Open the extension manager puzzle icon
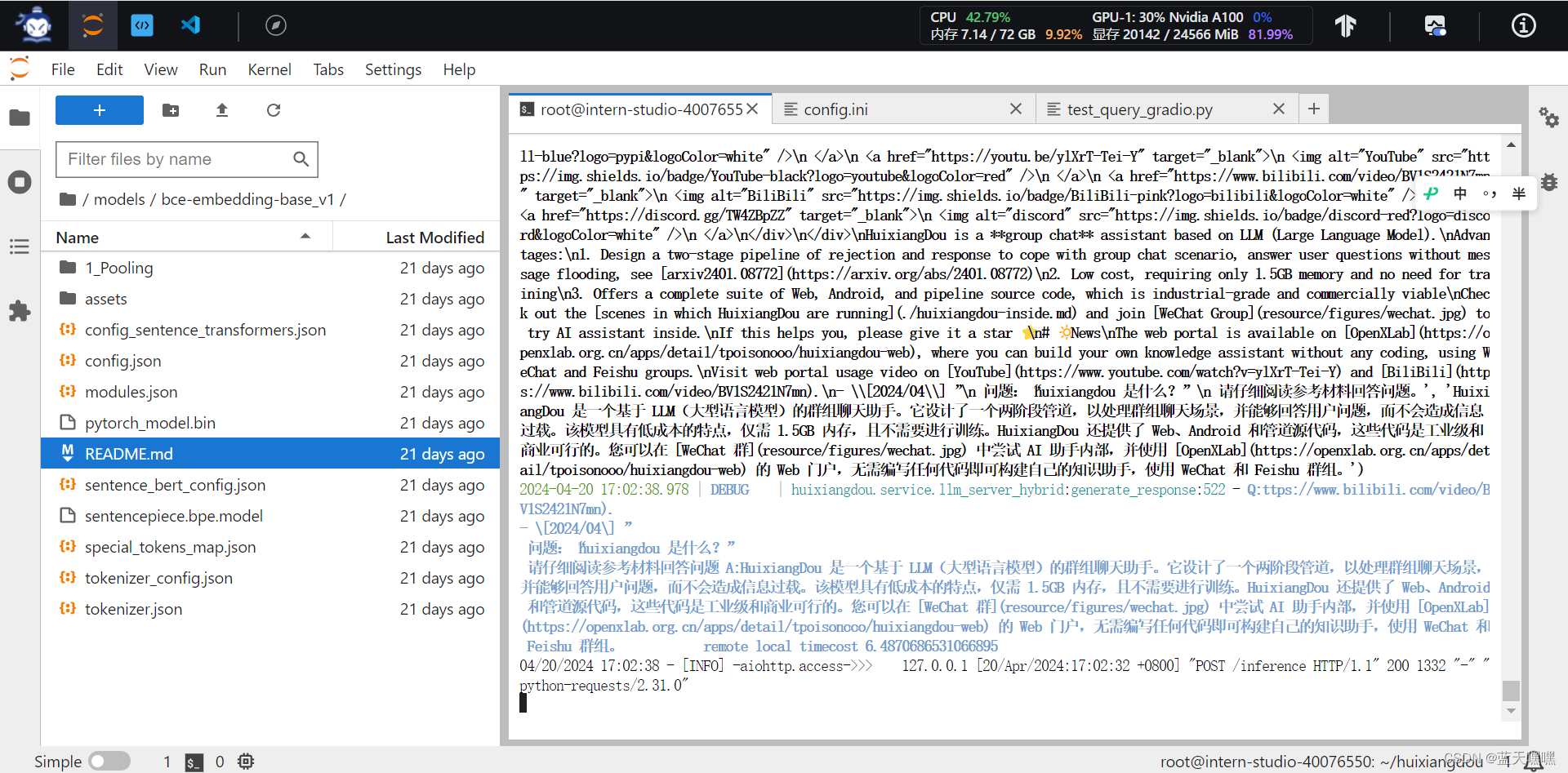1568x773 pixels. point(20,311)
